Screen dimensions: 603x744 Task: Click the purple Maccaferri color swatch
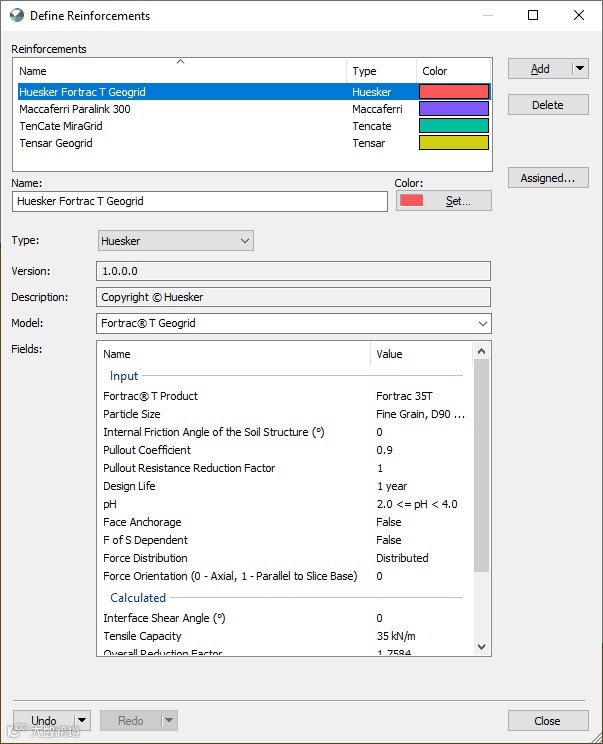[x=454, y=109]
